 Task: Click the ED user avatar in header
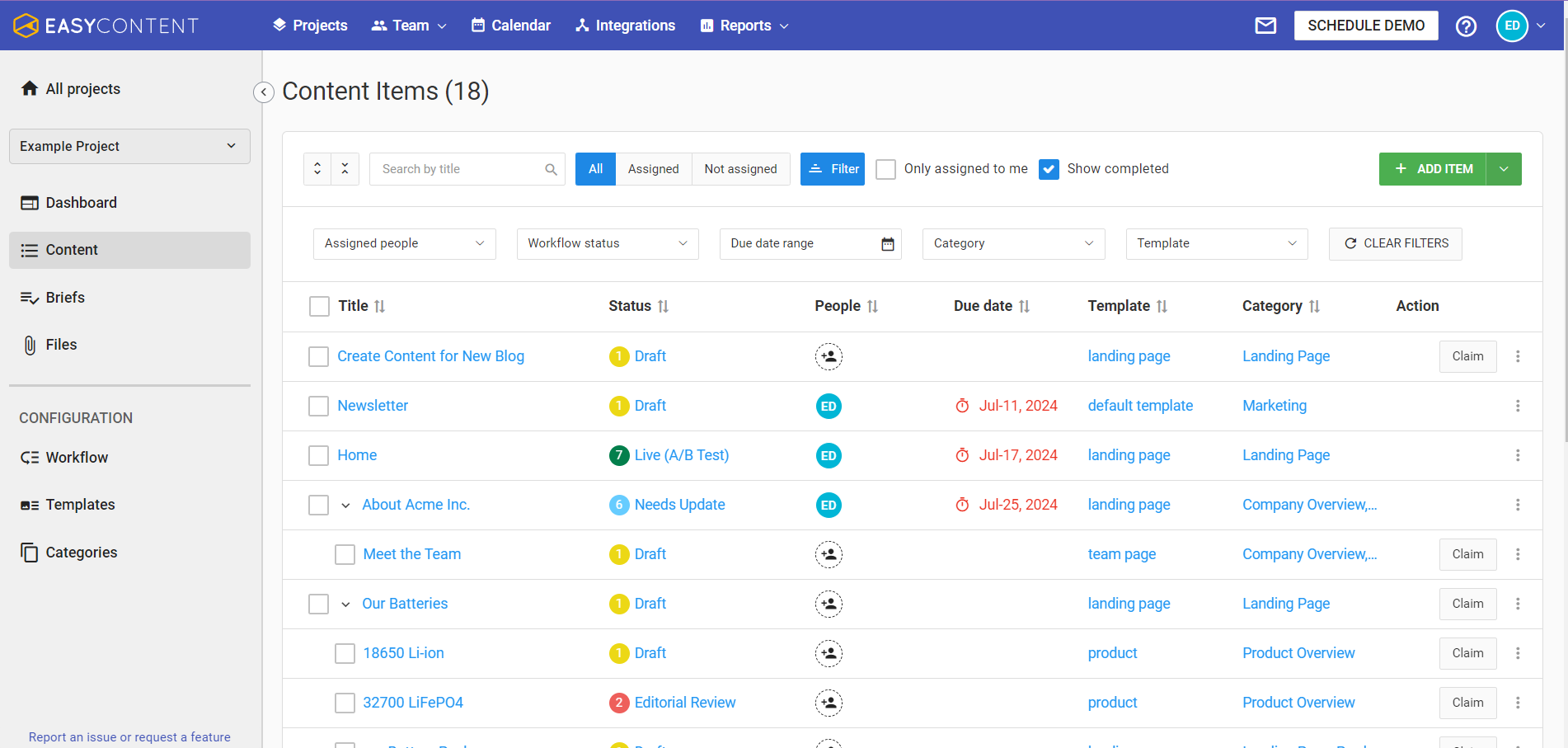1512,26
